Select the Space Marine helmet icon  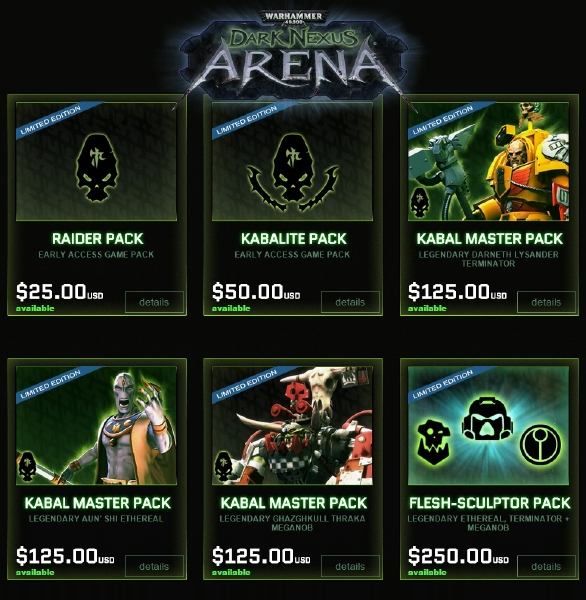pos(488,418)
